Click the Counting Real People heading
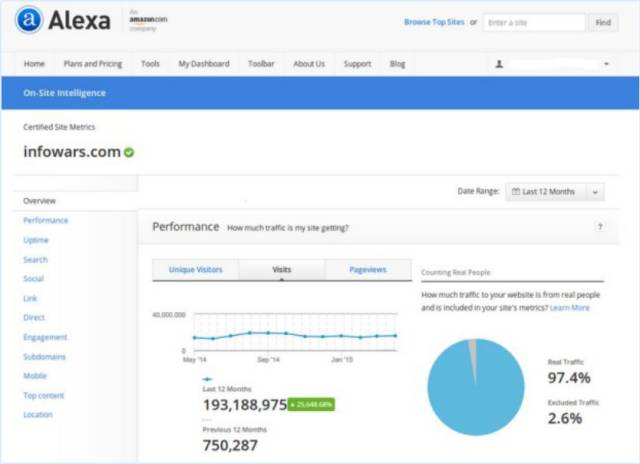The height and width of the screenshot is (464, 640). [456, 272]
